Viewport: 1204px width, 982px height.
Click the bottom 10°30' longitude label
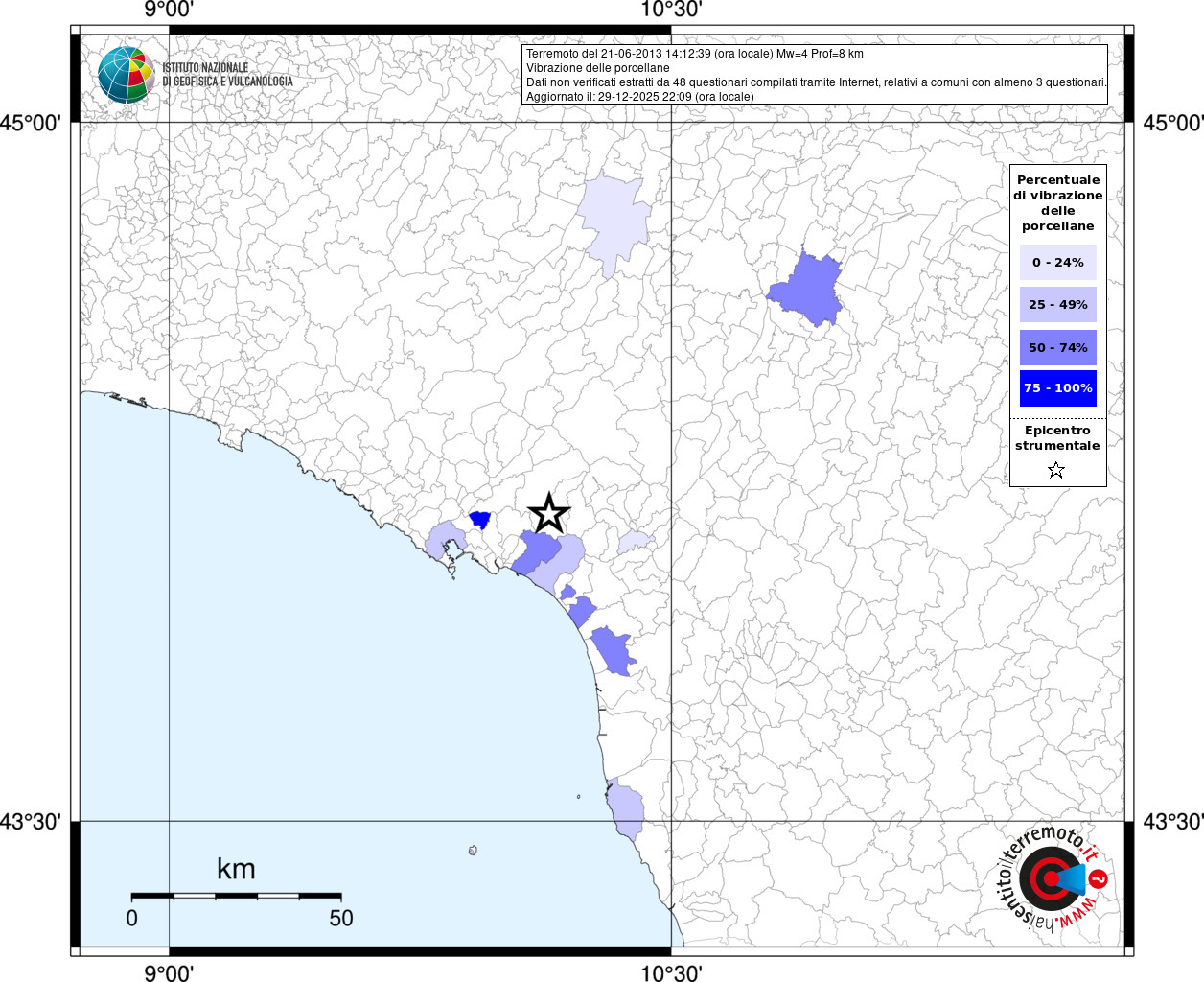click(671, 972)
